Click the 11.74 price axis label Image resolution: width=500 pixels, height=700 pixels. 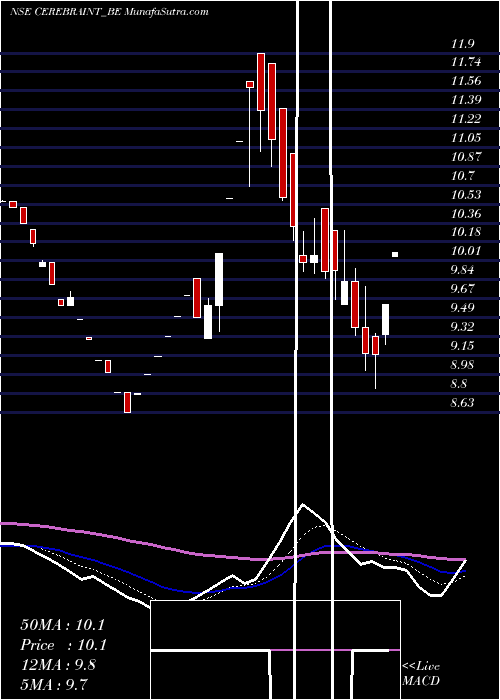[x=466, y=62]
